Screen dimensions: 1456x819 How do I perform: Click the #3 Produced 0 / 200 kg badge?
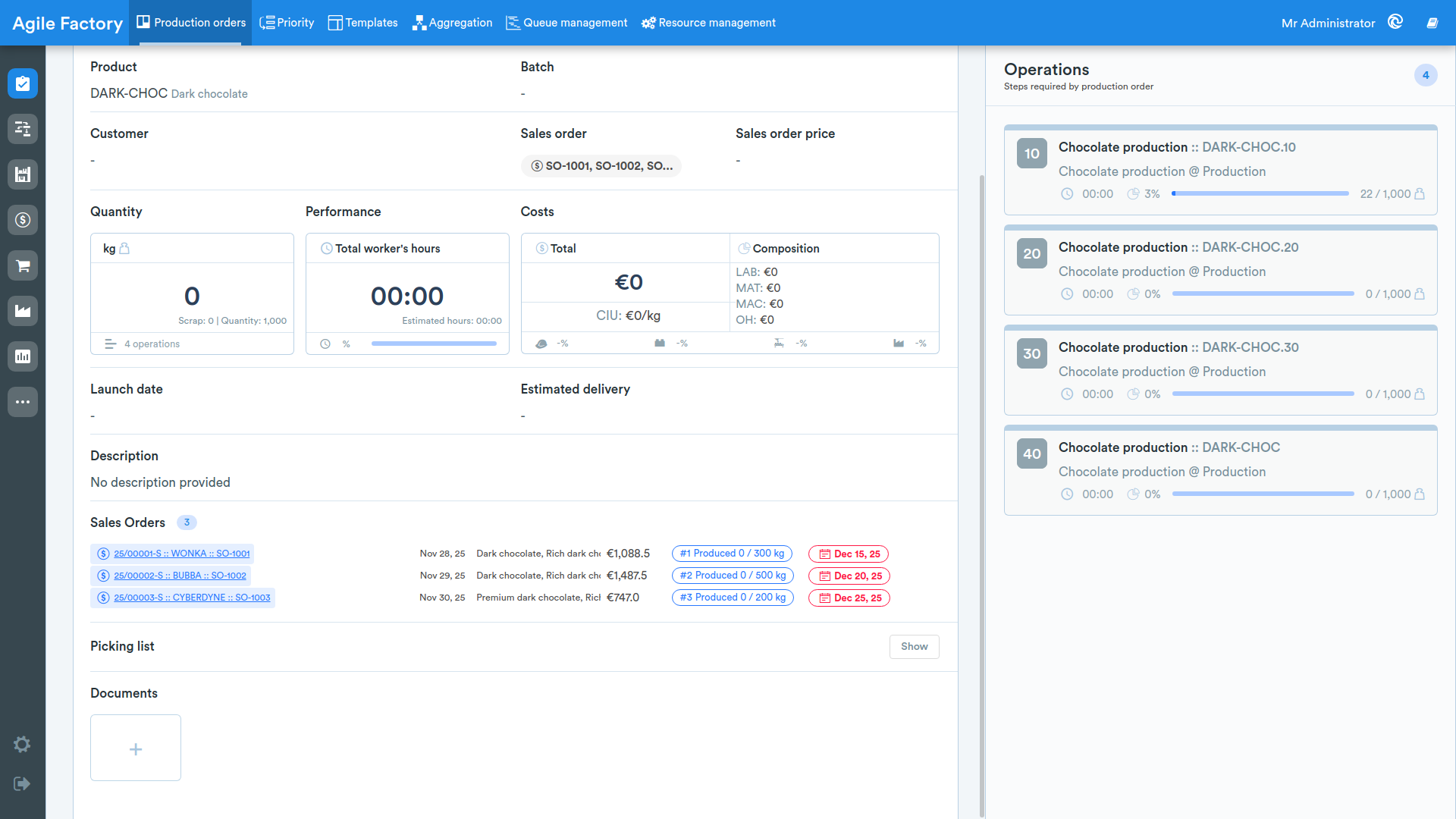(x=733, y=598)
